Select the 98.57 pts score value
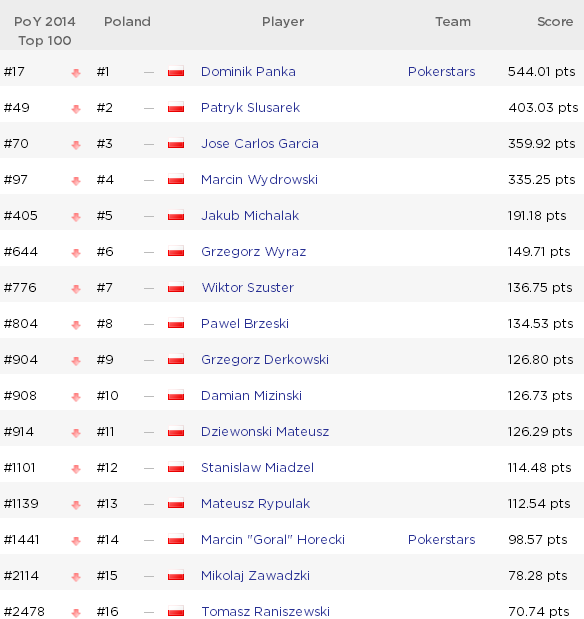The height and width of the screenshot is (619, 584). pyautogui.click(x=537, y=540)
